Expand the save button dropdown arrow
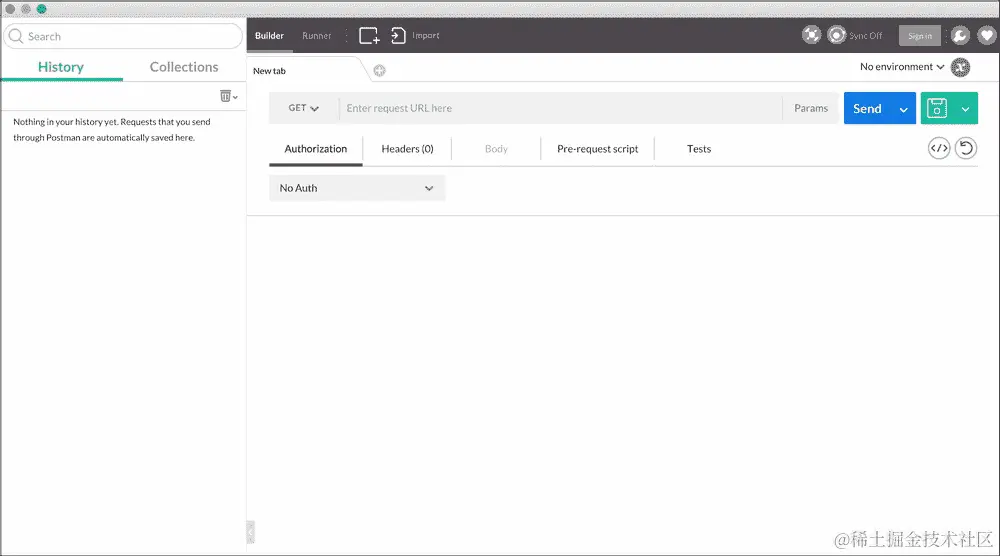The image size is (1000, 556). pyautogui.click(x=966, y=109)
